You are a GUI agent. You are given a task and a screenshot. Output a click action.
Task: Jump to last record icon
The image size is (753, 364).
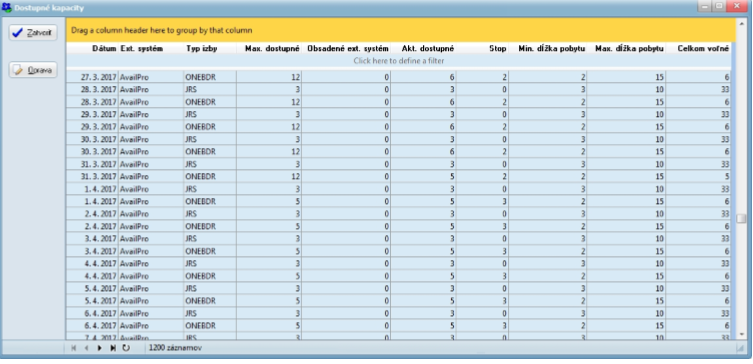click(x=113, y=348)
